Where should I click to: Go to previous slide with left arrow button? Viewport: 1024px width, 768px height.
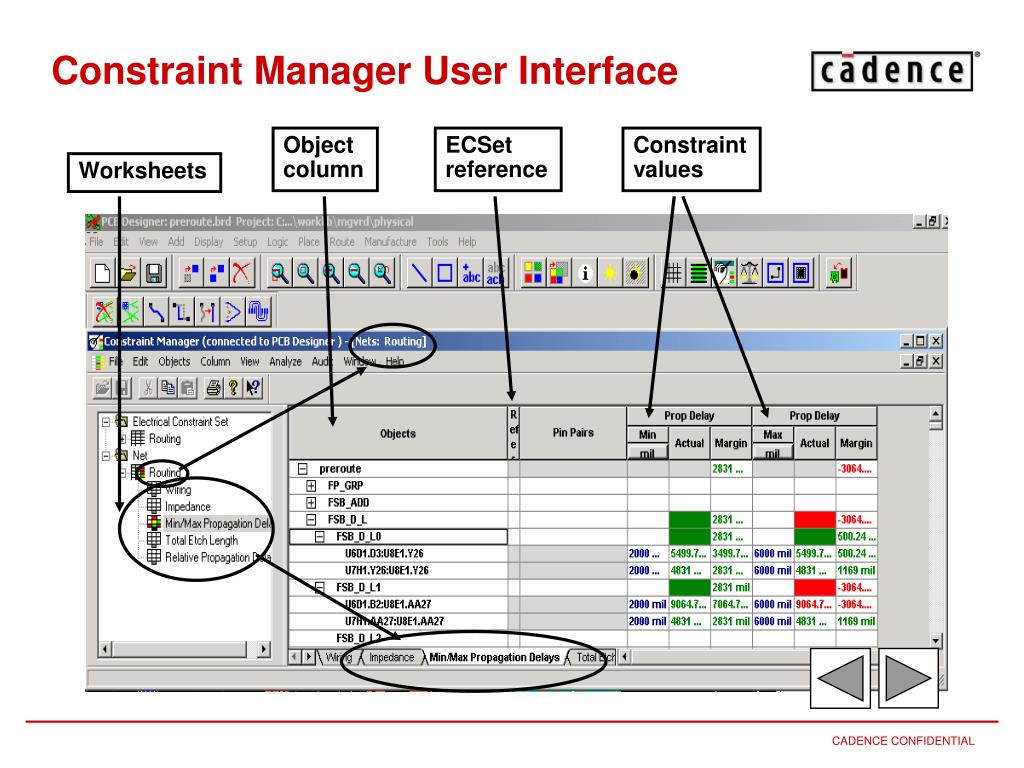pyautogui.click(x=840, y=679)
